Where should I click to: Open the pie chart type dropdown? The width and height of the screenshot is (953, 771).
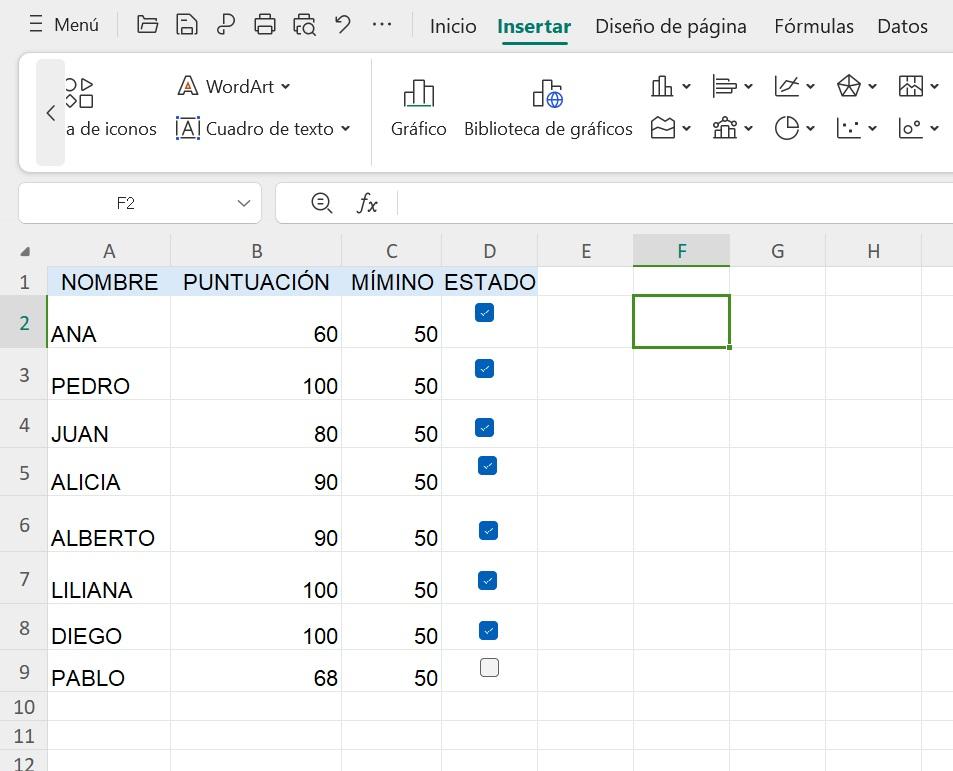click(x=809, y=129)
